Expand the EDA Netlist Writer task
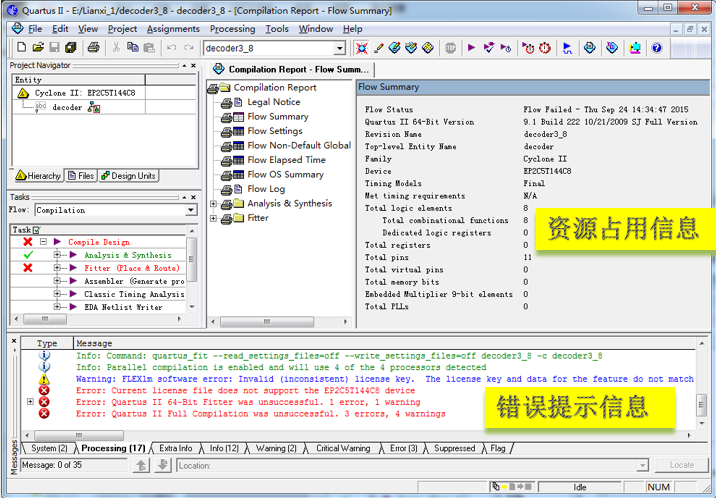The height and width of the screenshot is (498, 716). [57, 307]
